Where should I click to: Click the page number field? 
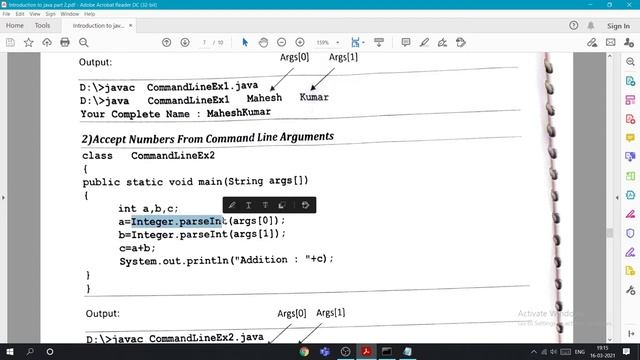pyautogui.click(x=204, y=42)
